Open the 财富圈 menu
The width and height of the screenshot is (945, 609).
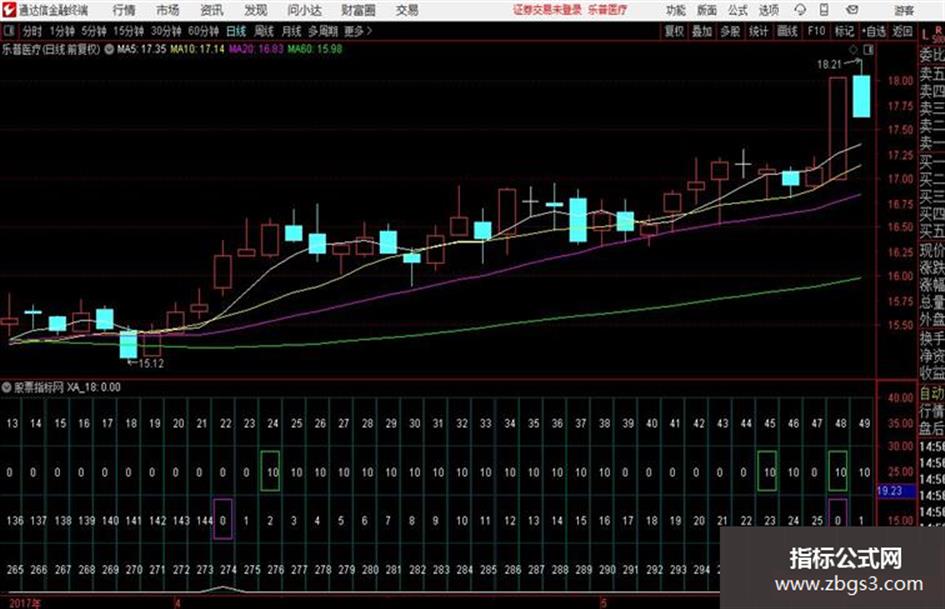coord(359,10)
